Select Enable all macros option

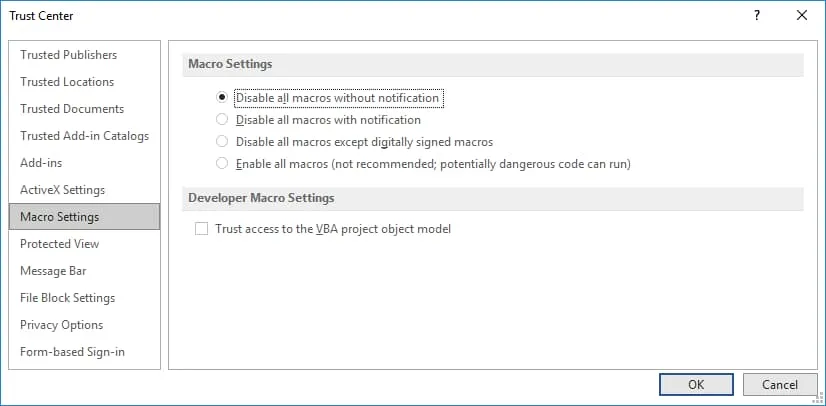[222, 164]
